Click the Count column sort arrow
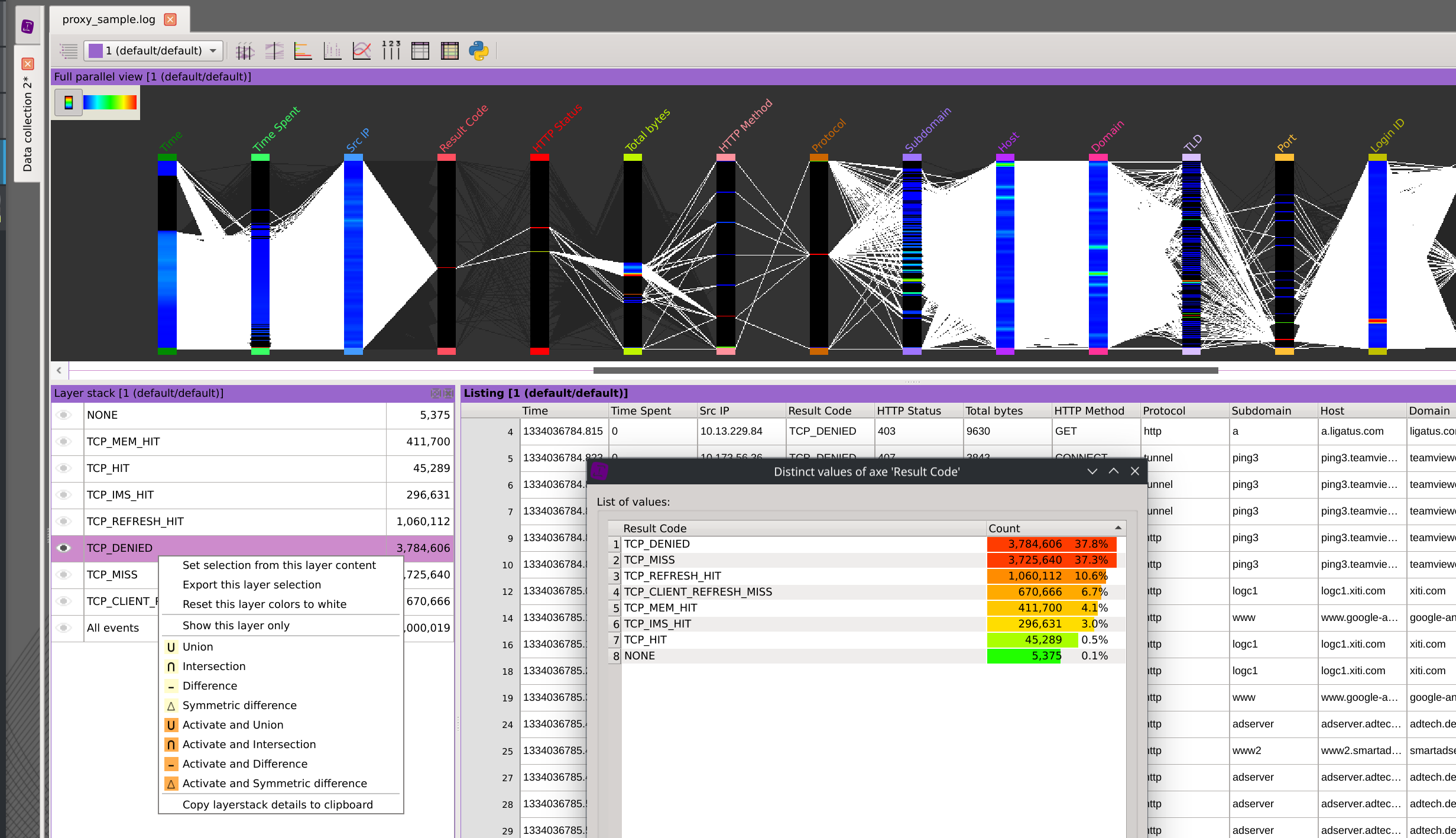This screenshot has height=838, width=1456. pos(1118,528)
